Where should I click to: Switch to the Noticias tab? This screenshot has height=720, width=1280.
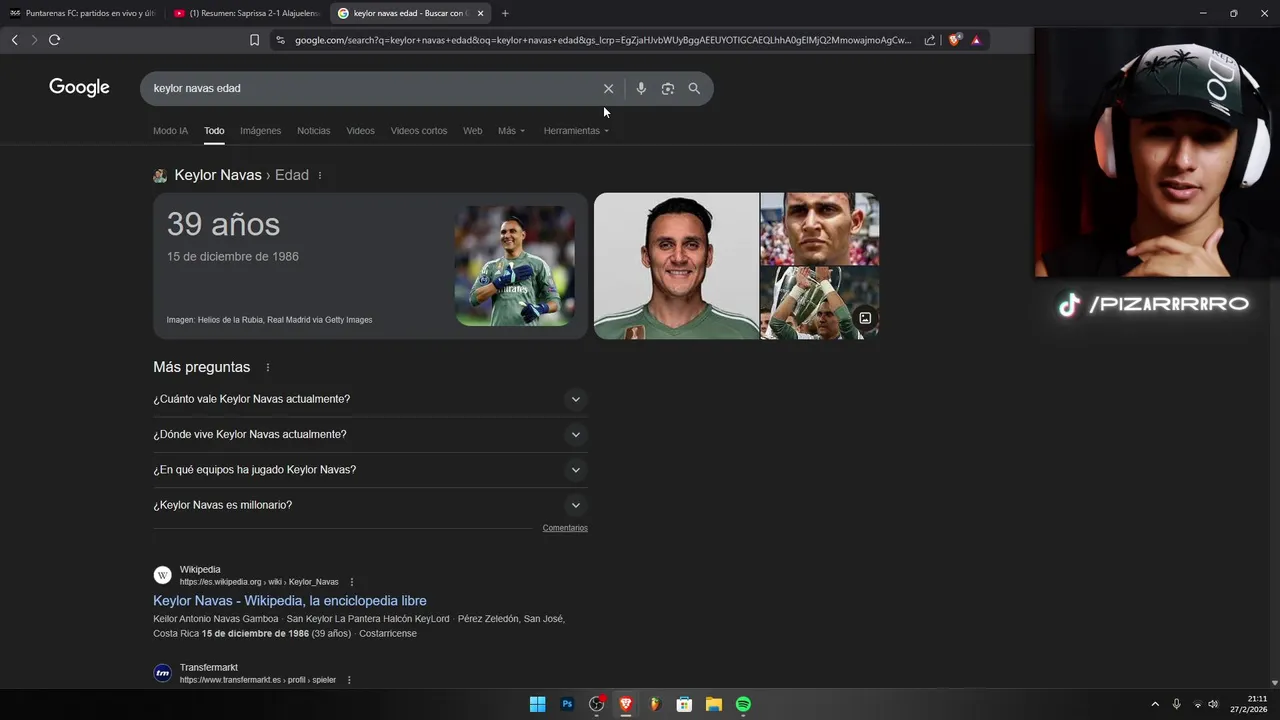(x=313, y=131)
